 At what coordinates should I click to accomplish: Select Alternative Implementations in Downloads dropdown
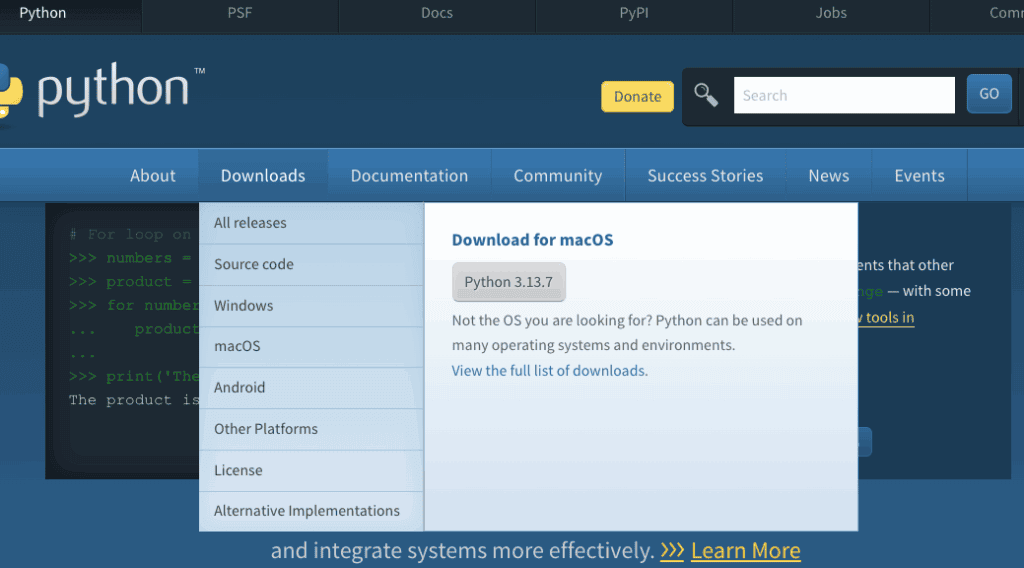pos(312,511)
